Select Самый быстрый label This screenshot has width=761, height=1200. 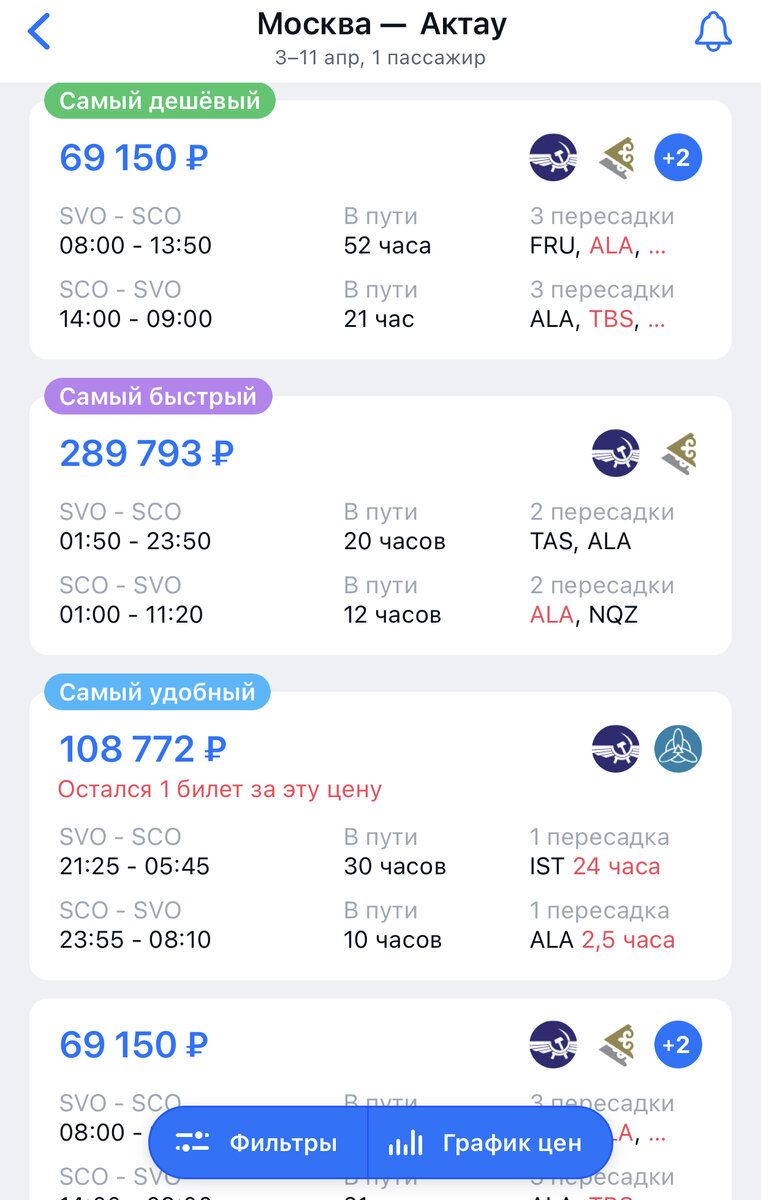[x=158, y=397]
